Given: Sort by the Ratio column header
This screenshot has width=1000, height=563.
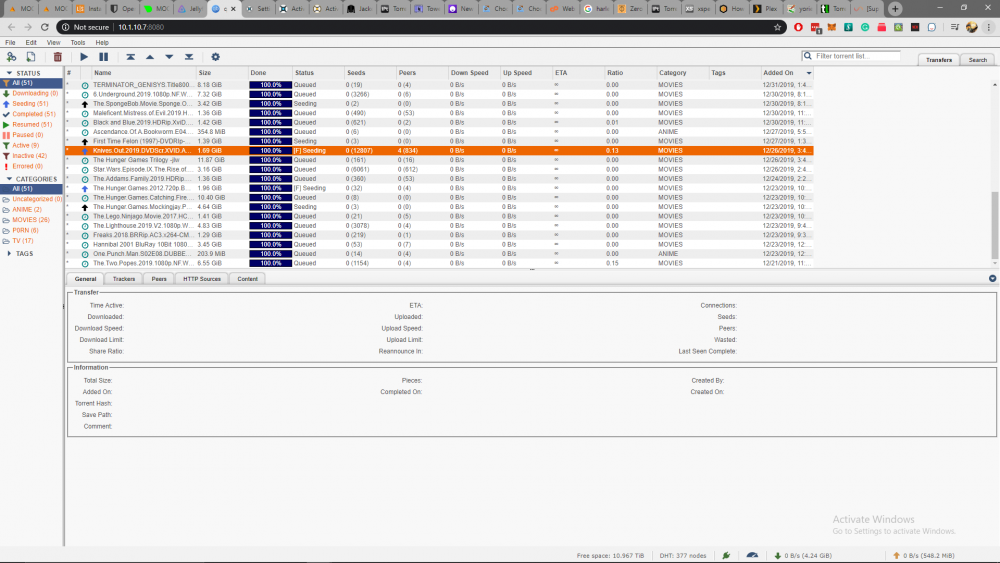Looking at the screenshot, I should coord(630,73).
